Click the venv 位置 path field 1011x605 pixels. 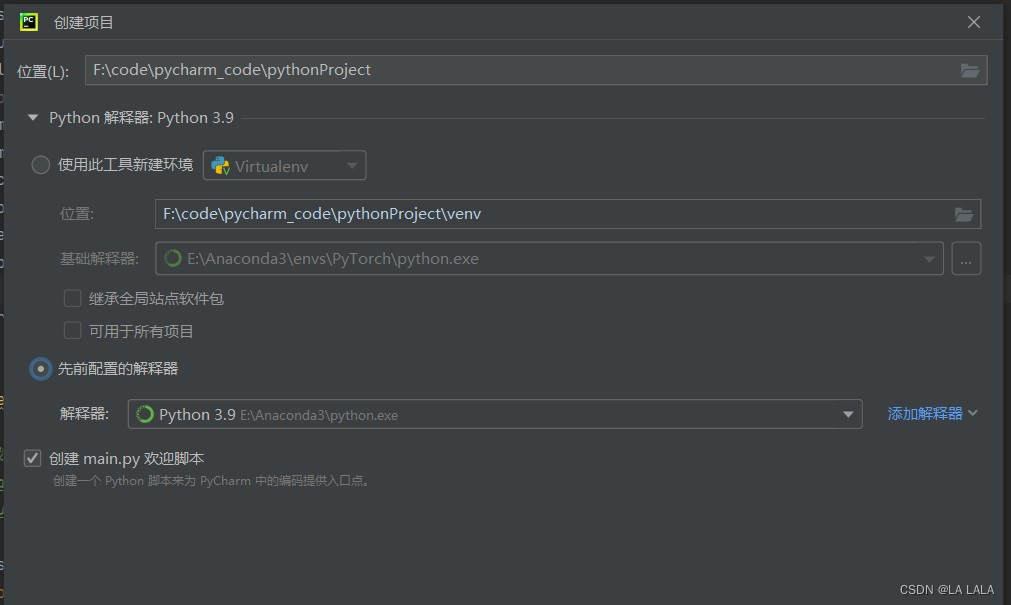[x=567, y=214]
